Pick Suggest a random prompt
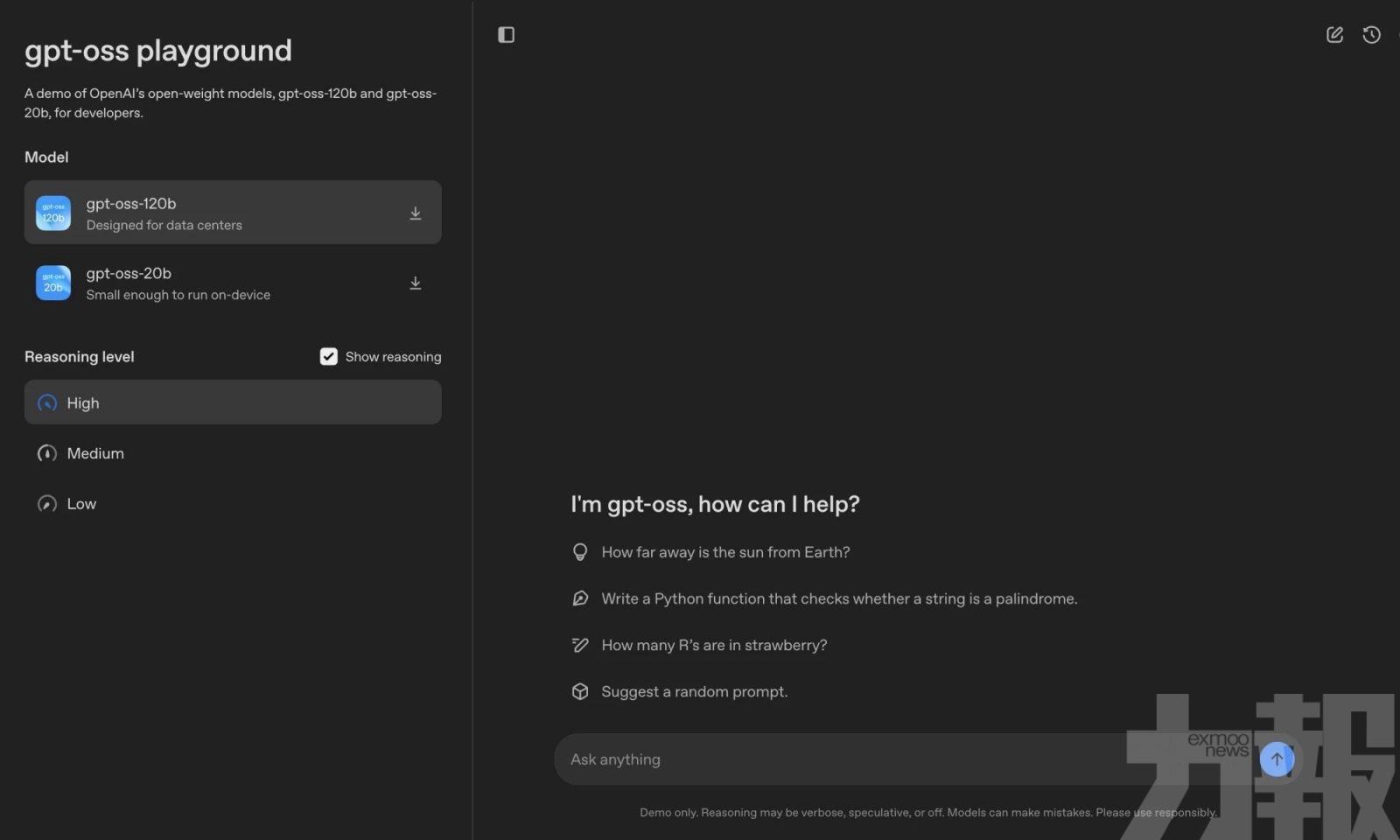Screen dimensions: 1400x840 pyautogui.click(x=695, y=691)
